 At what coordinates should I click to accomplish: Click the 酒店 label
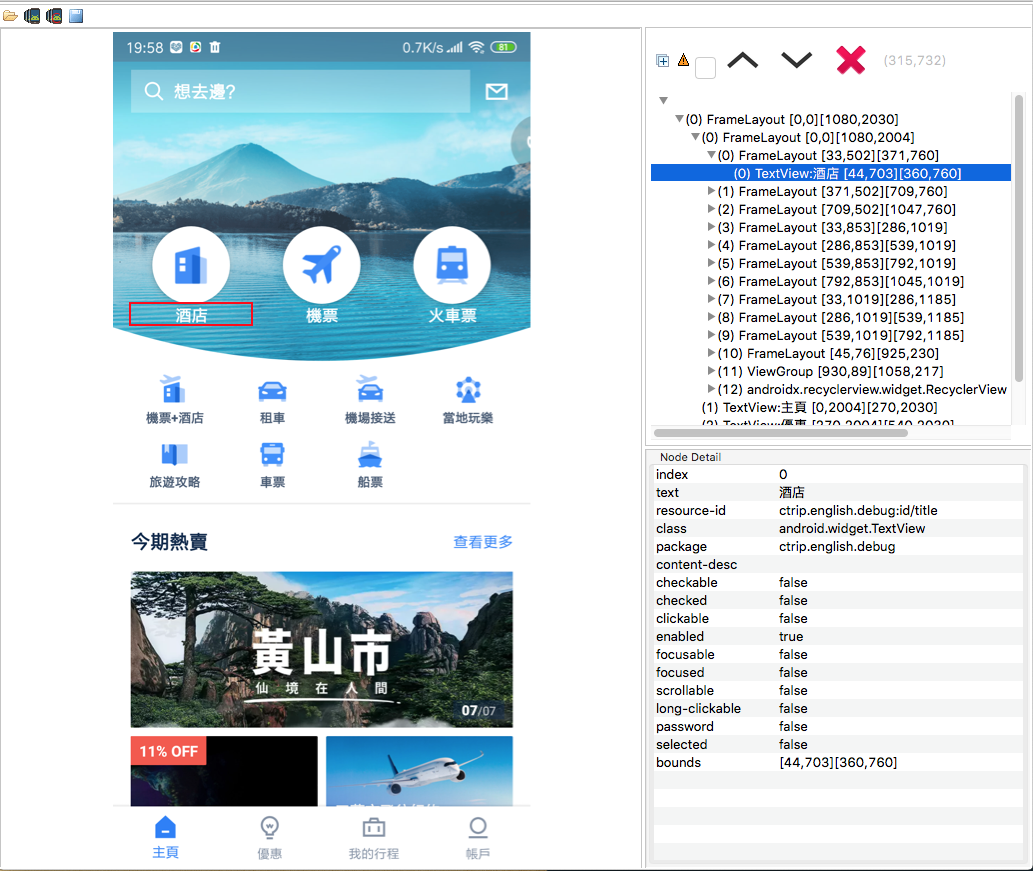click(x=191, y=315)
